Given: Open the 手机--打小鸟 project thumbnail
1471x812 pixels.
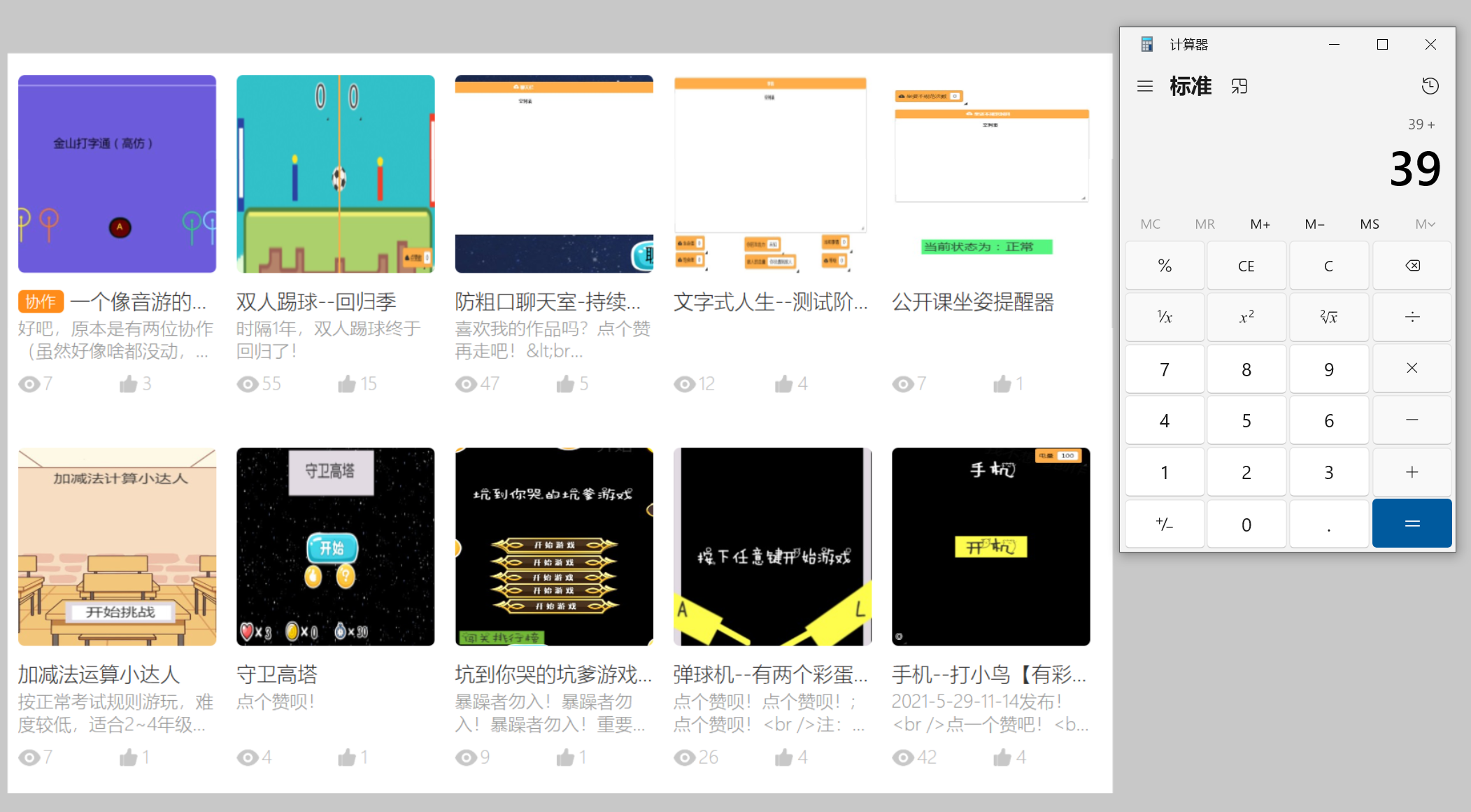Looking at the screenshot, I should (x=991, y=546).
